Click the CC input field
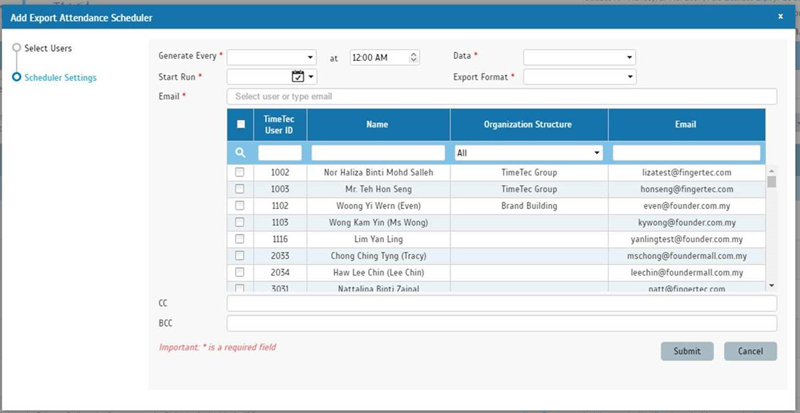The image size is (800, 413). [x=502, y=303]
